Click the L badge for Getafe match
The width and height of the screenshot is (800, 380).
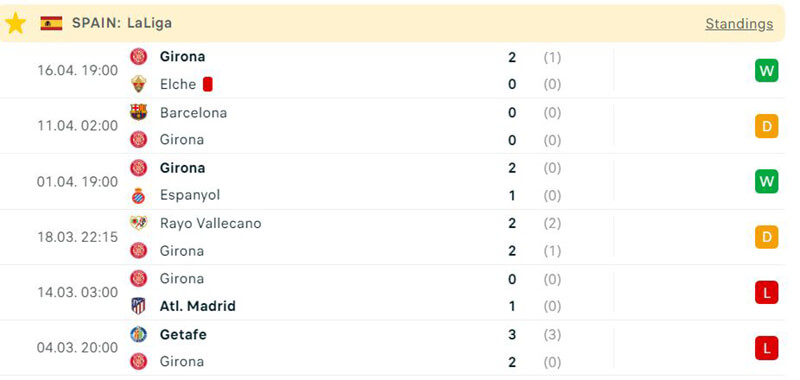(x=766, y=348)
